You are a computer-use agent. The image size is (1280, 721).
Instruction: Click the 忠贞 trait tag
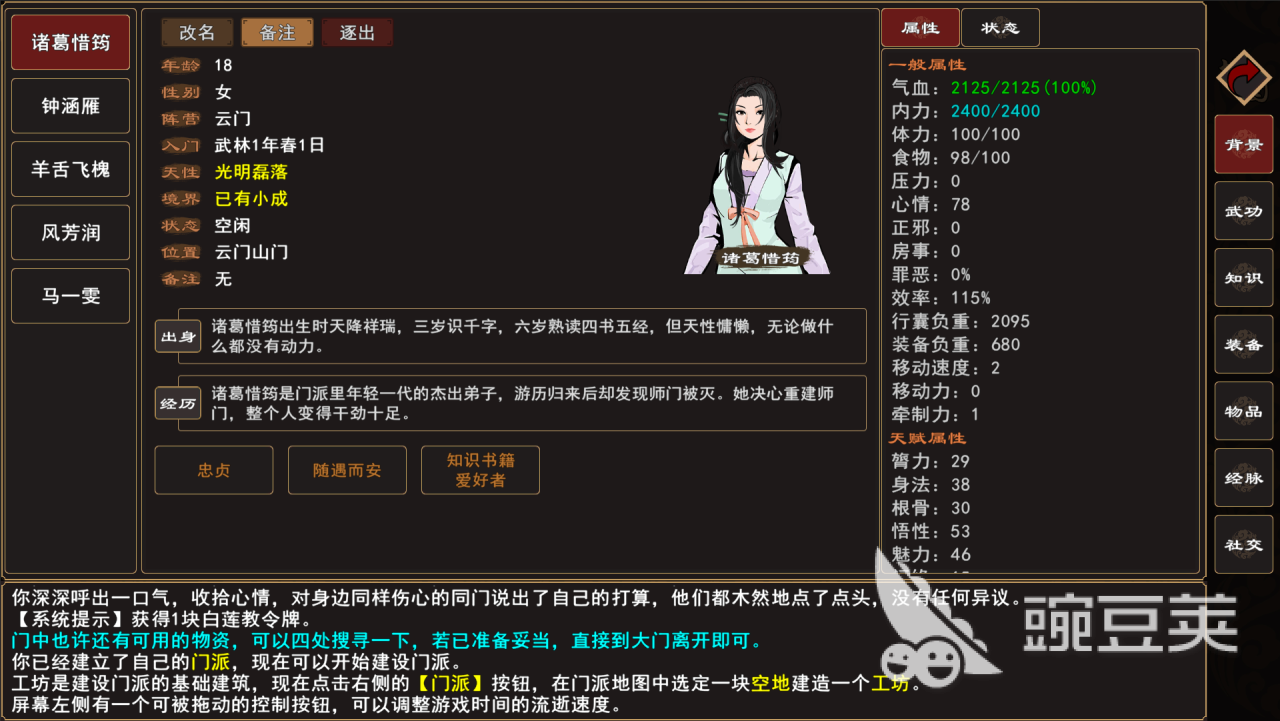coord(214,470)
